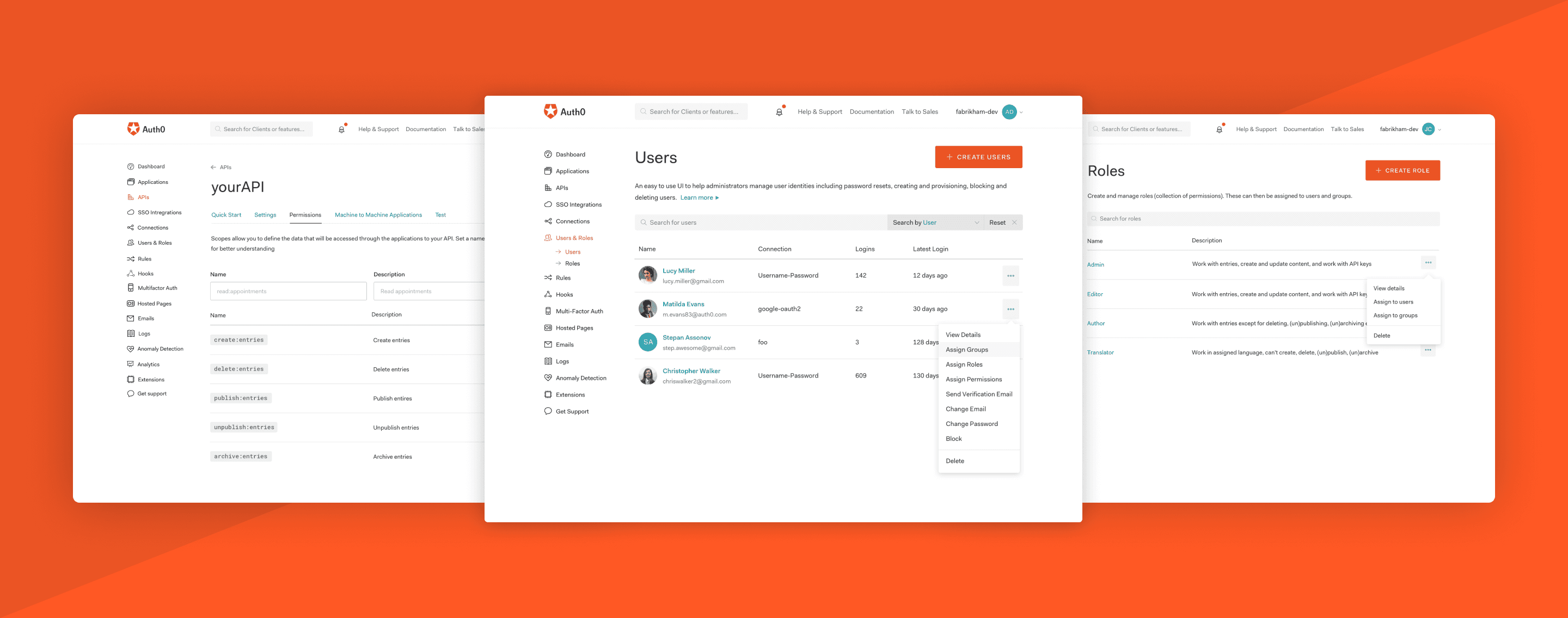Click the Multi-Factor Auth phone icon
The height and width of the screenshot is (618, 1568).
click(548, 311)
